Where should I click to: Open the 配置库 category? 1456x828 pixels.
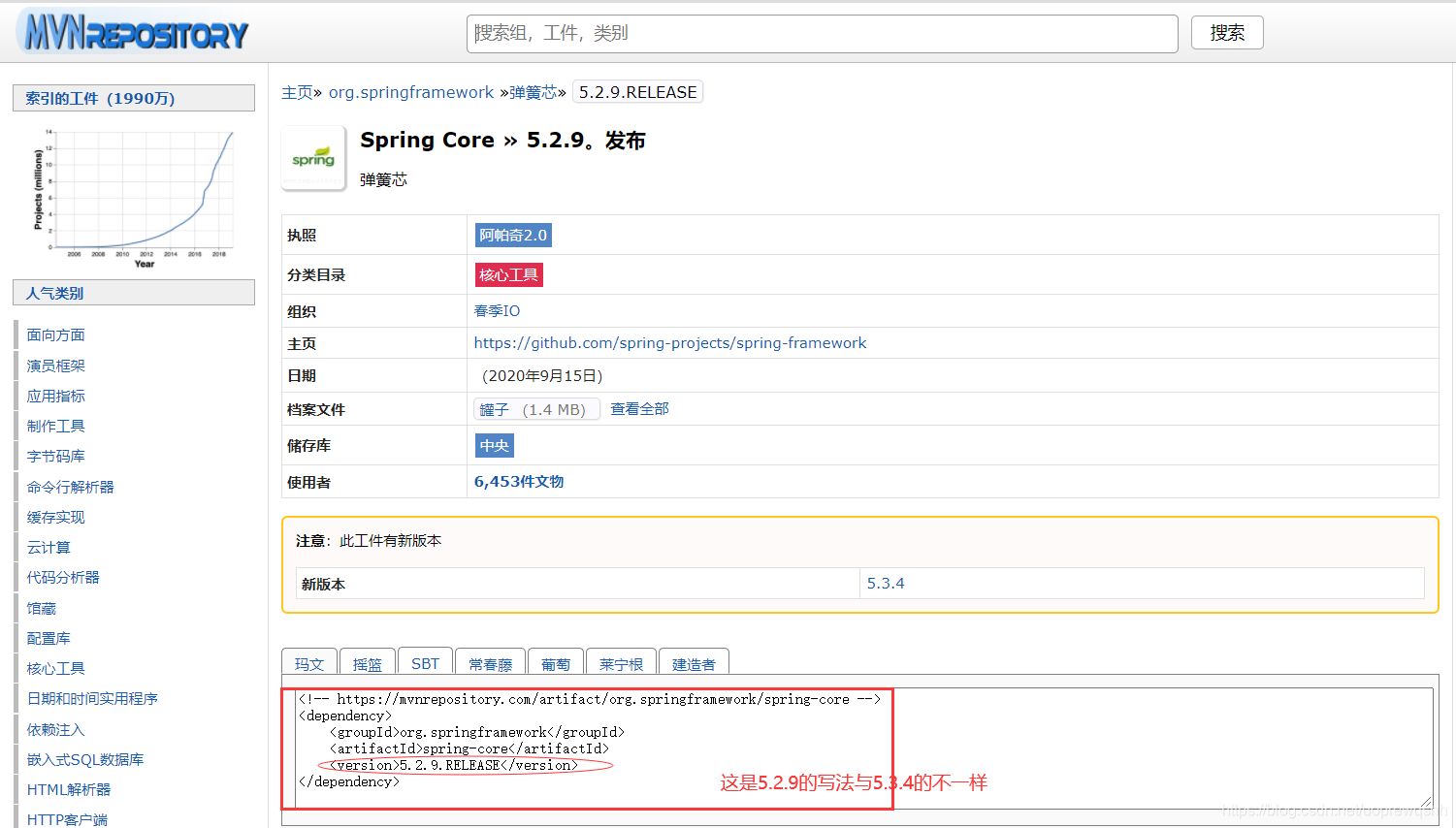point(49,638)
